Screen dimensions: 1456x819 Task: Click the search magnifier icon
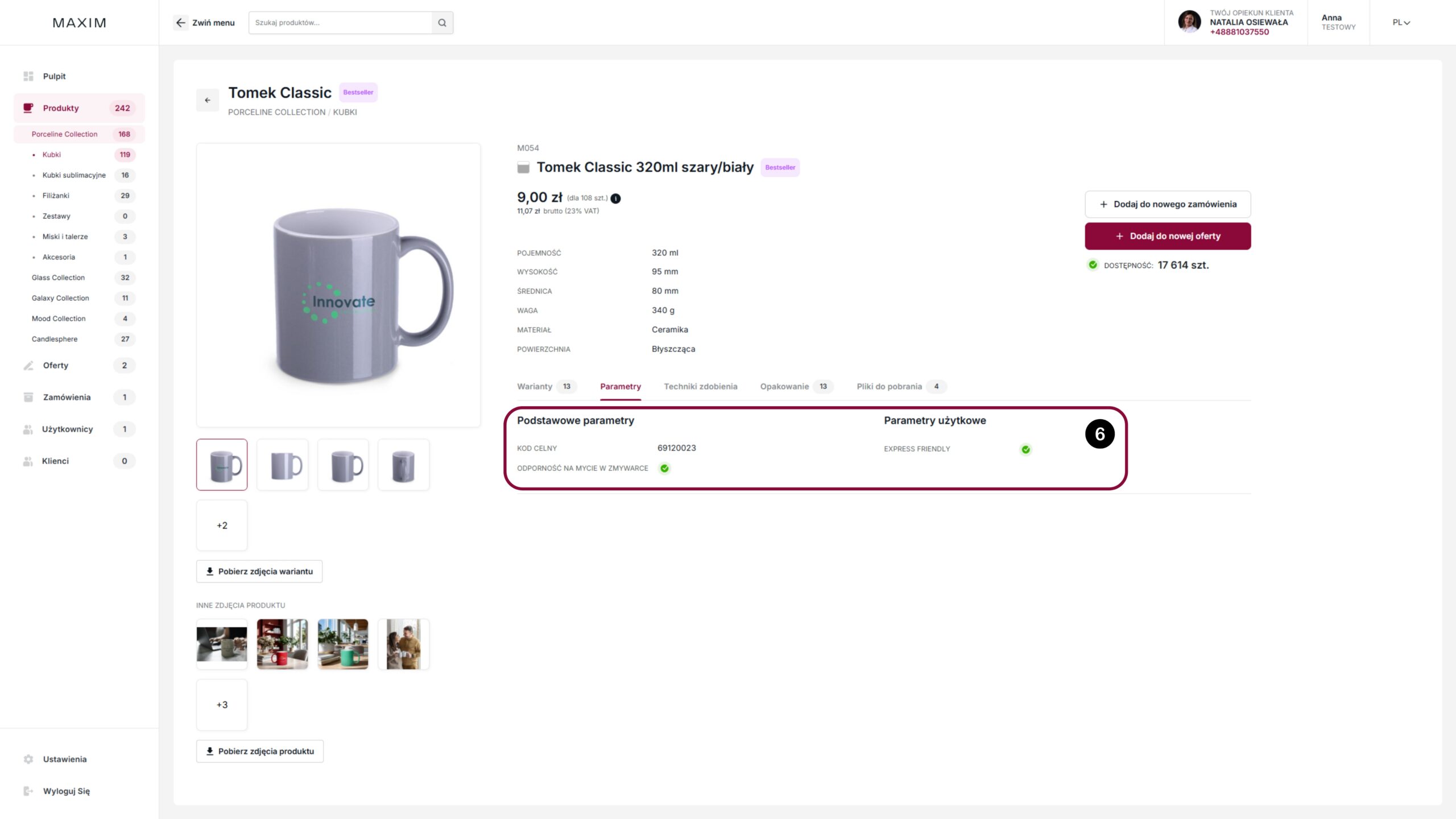pyautogui.click(x=442, y=23)
